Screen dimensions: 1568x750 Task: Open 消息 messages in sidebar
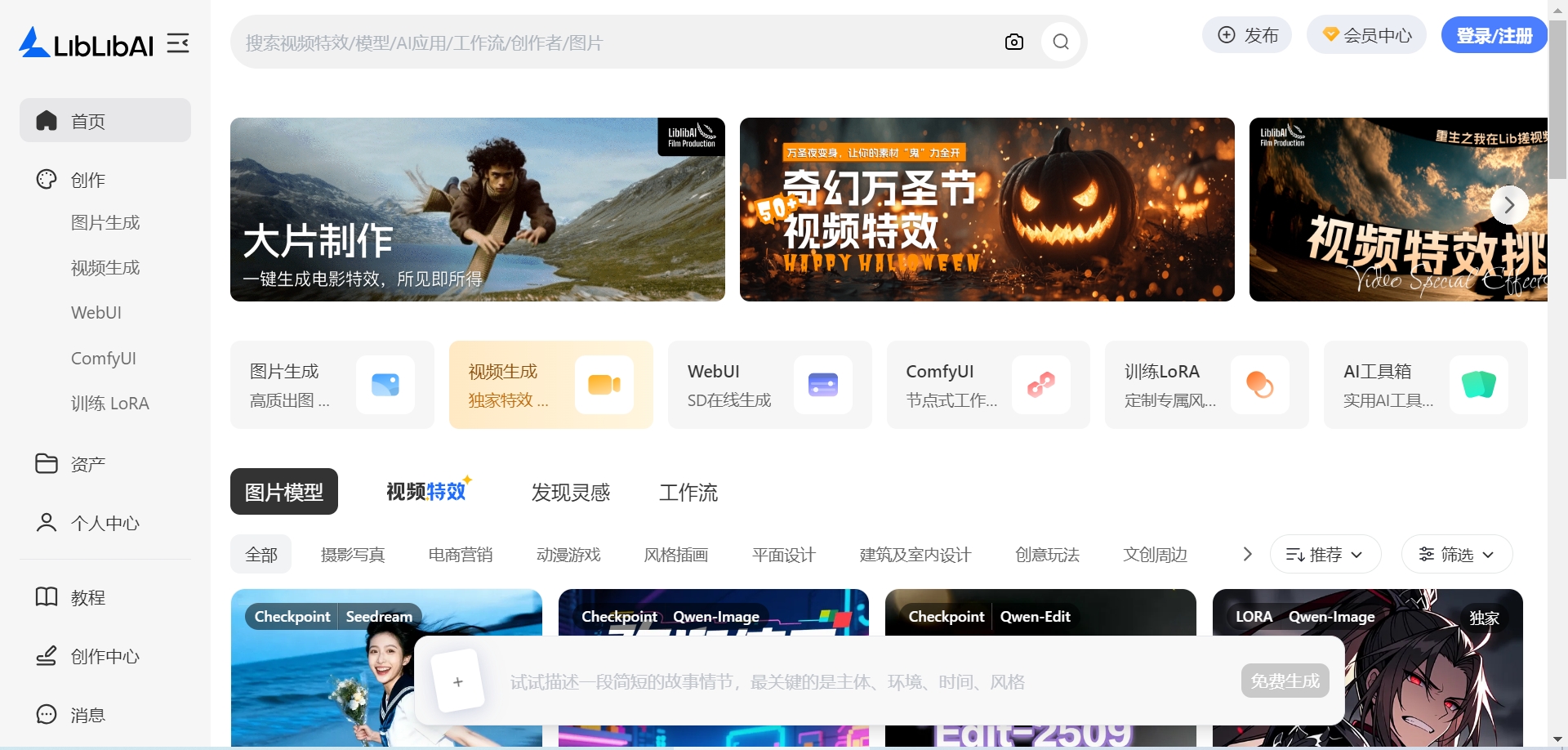[87, 715]
